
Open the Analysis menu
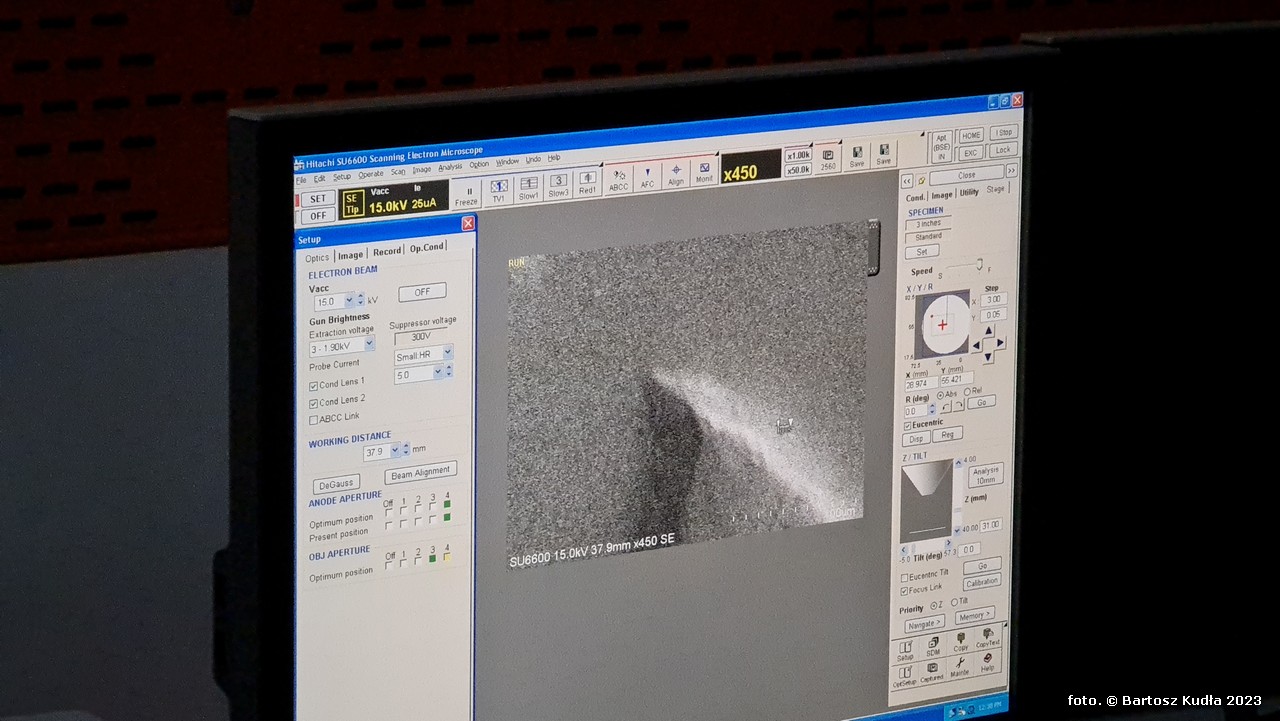pos(450,166)
